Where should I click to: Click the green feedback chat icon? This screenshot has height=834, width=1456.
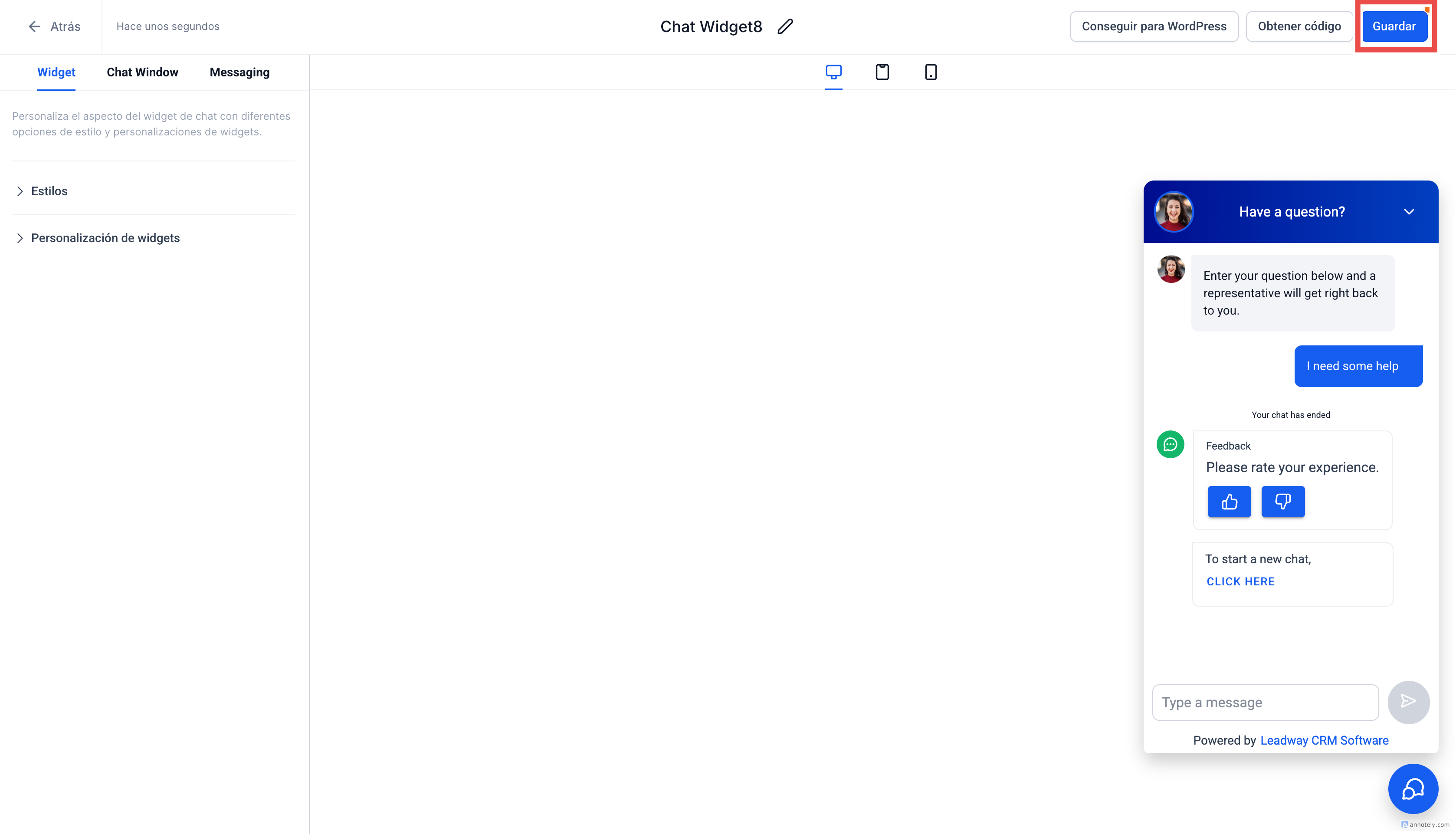(x=1170, y=444)
